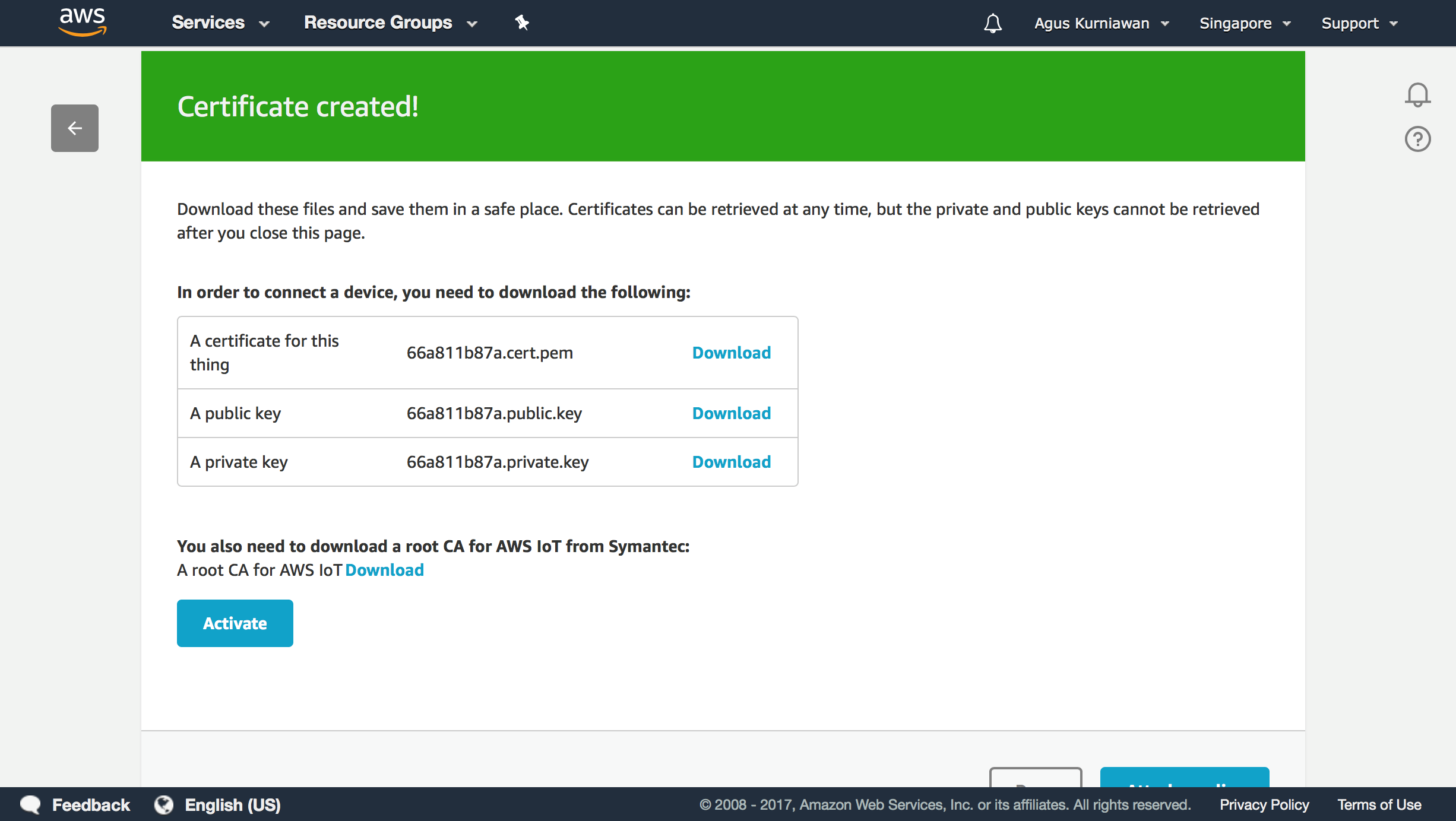
Task: Open the notifications bell in top navbar
Action: [992, 23]
